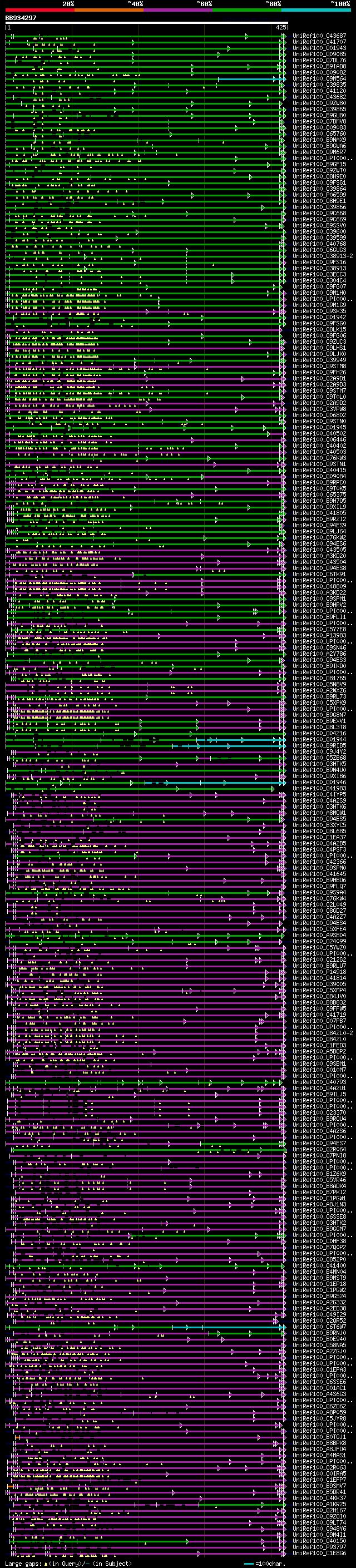Select label UniRef100_Q76KW3
Image resolution: width=356 pixels, height=1568 pixels.
pos(319,458)
